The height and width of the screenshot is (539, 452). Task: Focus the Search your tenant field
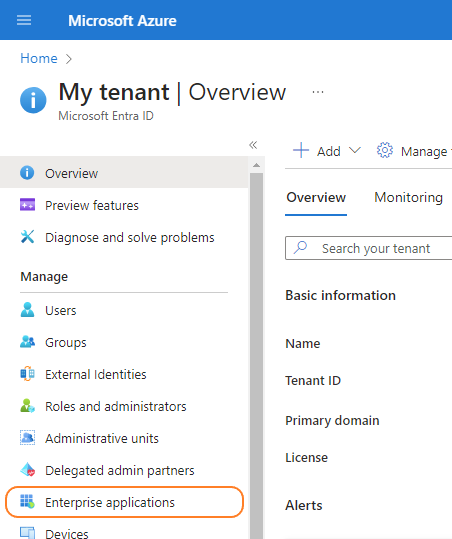point(369,248)
